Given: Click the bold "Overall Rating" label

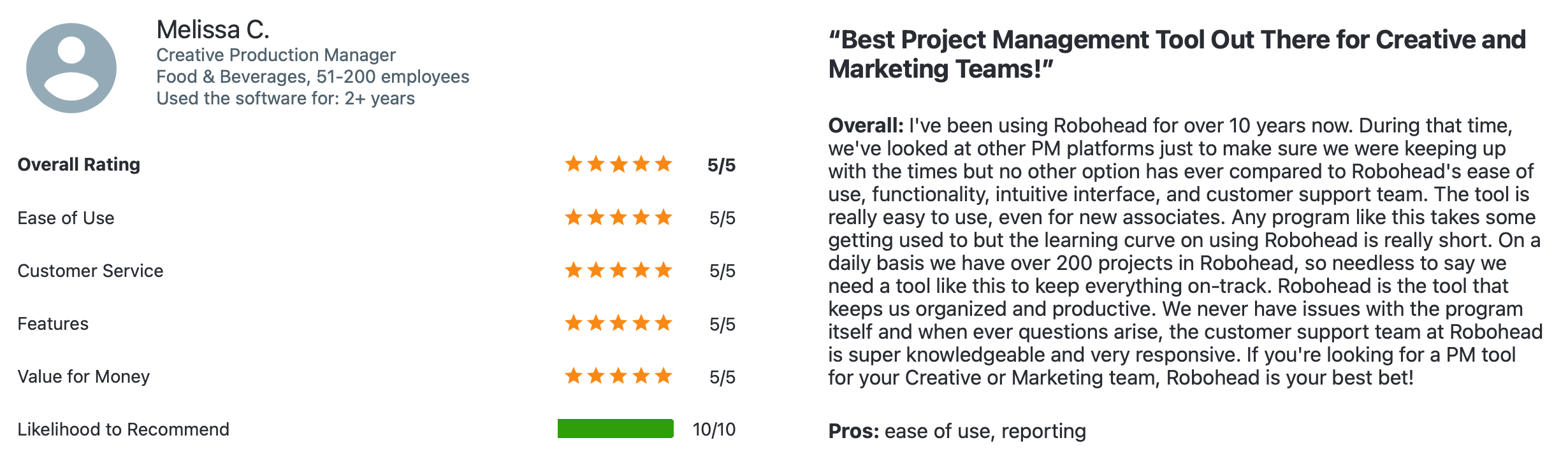Looking at the screenshot, I should [78, 165].
